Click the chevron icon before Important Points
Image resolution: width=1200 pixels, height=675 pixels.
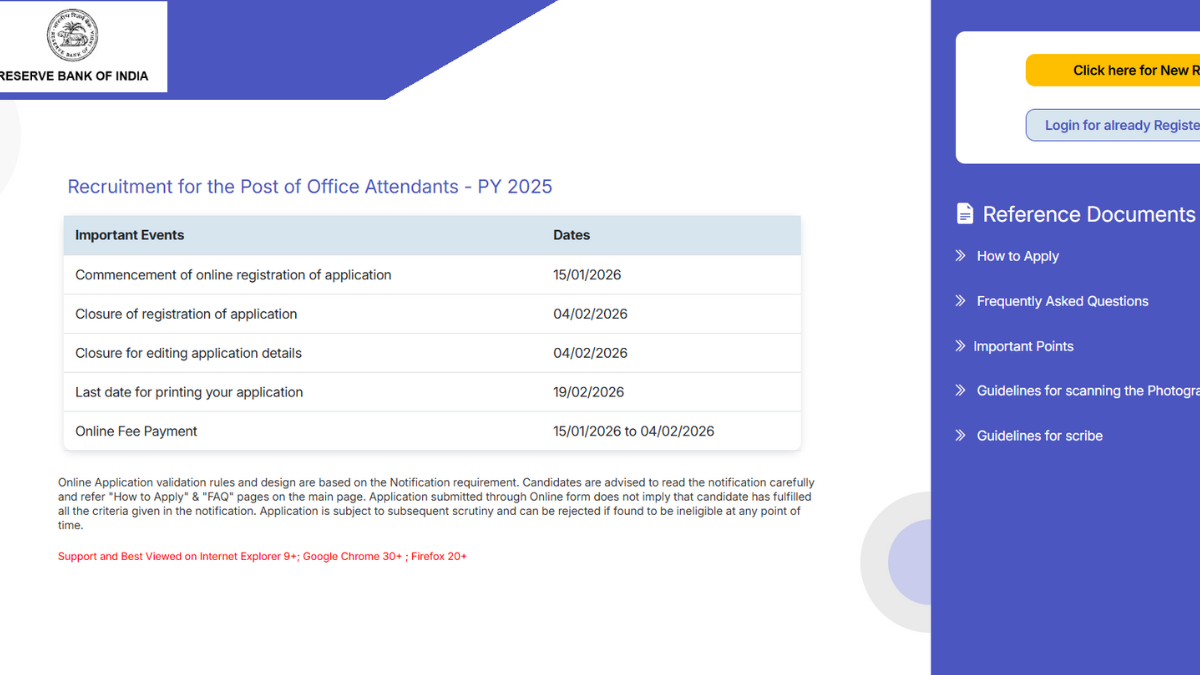(x=960, y=346)
